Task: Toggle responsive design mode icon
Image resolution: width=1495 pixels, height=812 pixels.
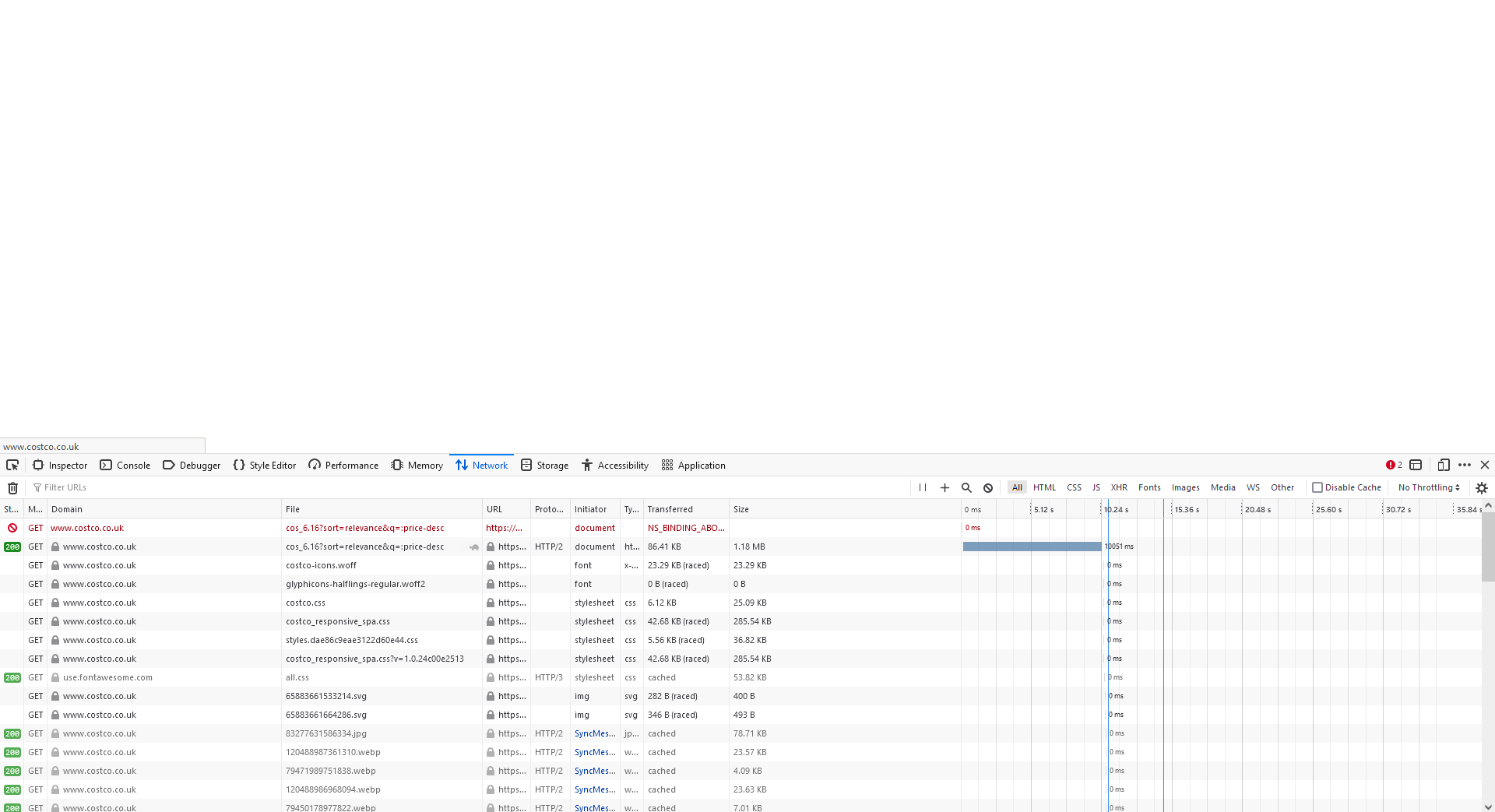Action: tap(1444, 465)
